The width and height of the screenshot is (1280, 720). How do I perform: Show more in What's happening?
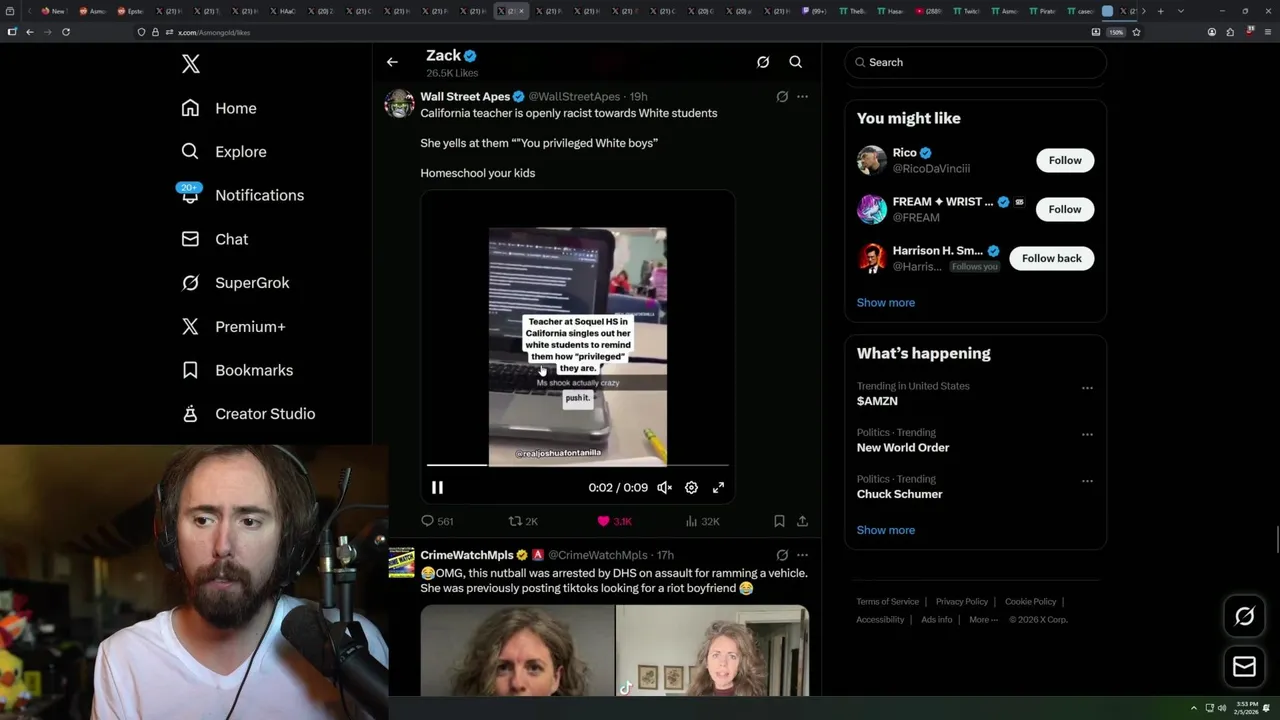pos(885,530)
